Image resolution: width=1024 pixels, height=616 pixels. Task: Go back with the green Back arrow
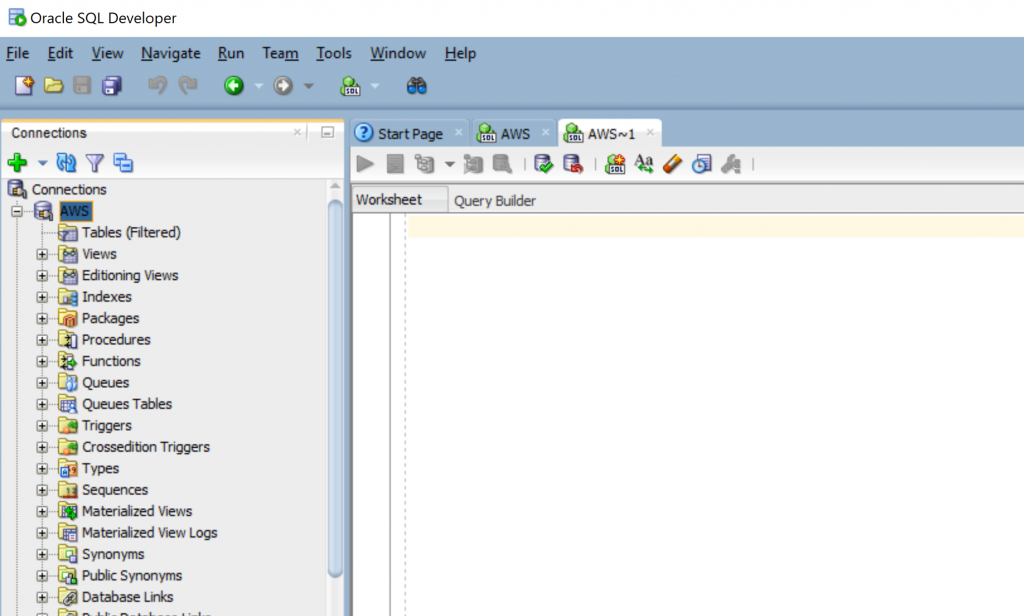(234, 86)
